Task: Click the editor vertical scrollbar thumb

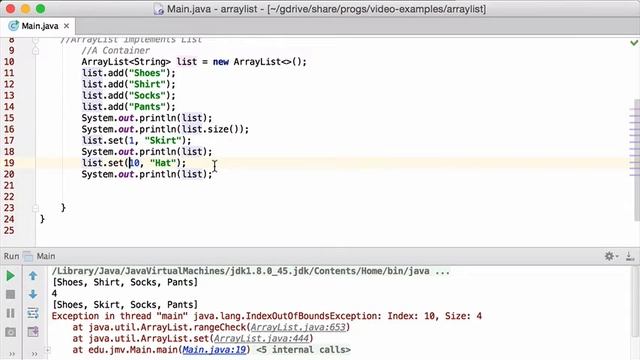Action: pyautogui.click(x=637, y=159)
